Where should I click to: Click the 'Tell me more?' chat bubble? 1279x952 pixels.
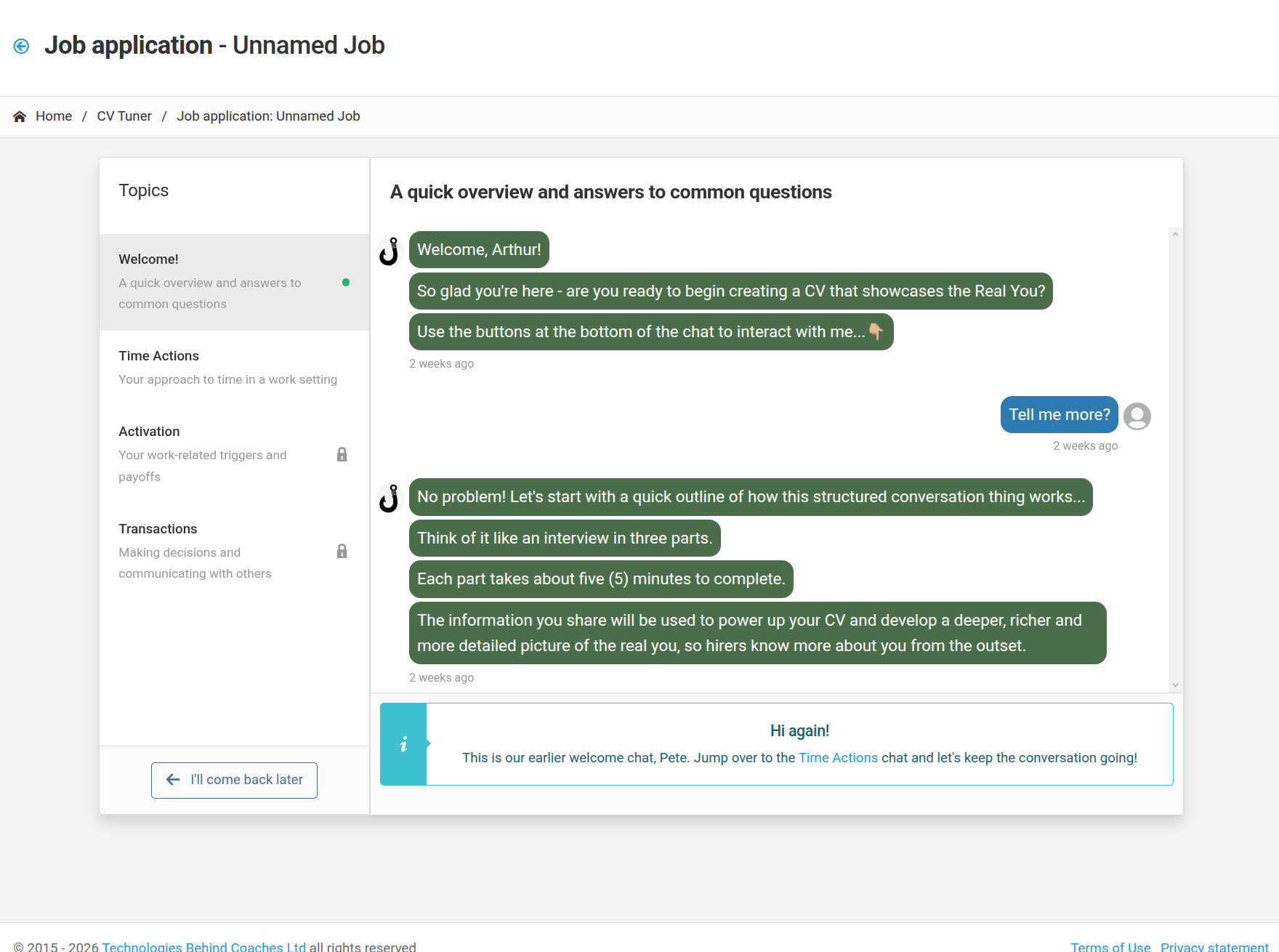(x=1060, y=415)
